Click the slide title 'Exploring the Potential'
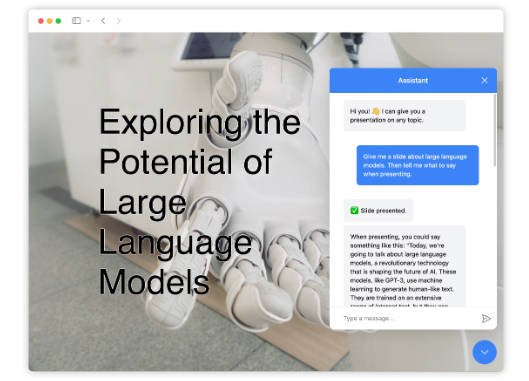529x381 pixels. click(x=199, y=201)
